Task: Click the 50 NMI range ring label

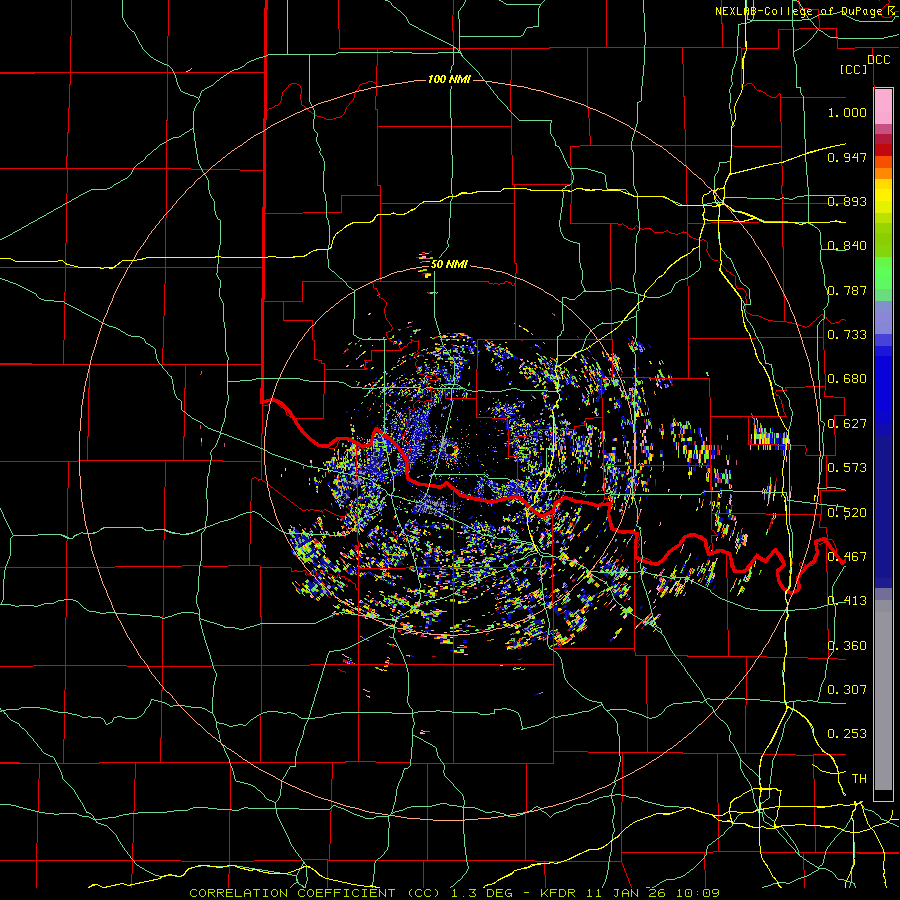Action: click(449, 264)
